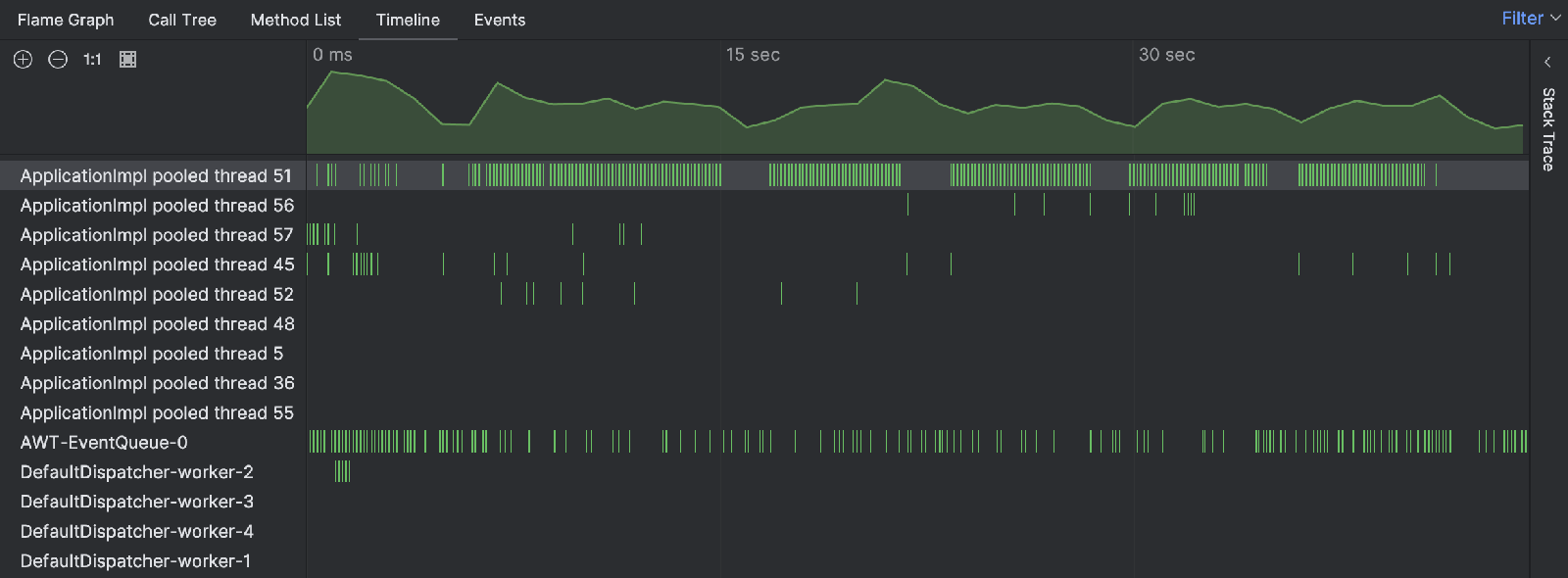Select ApplicationImpl pooled thread 57 row
1568x578 pixels.
click(764, 234)
